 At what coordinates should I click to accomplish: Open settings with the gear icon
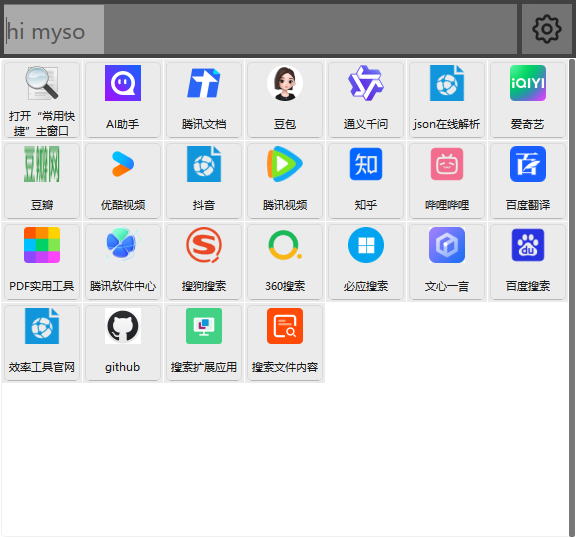tap(547, 29)
